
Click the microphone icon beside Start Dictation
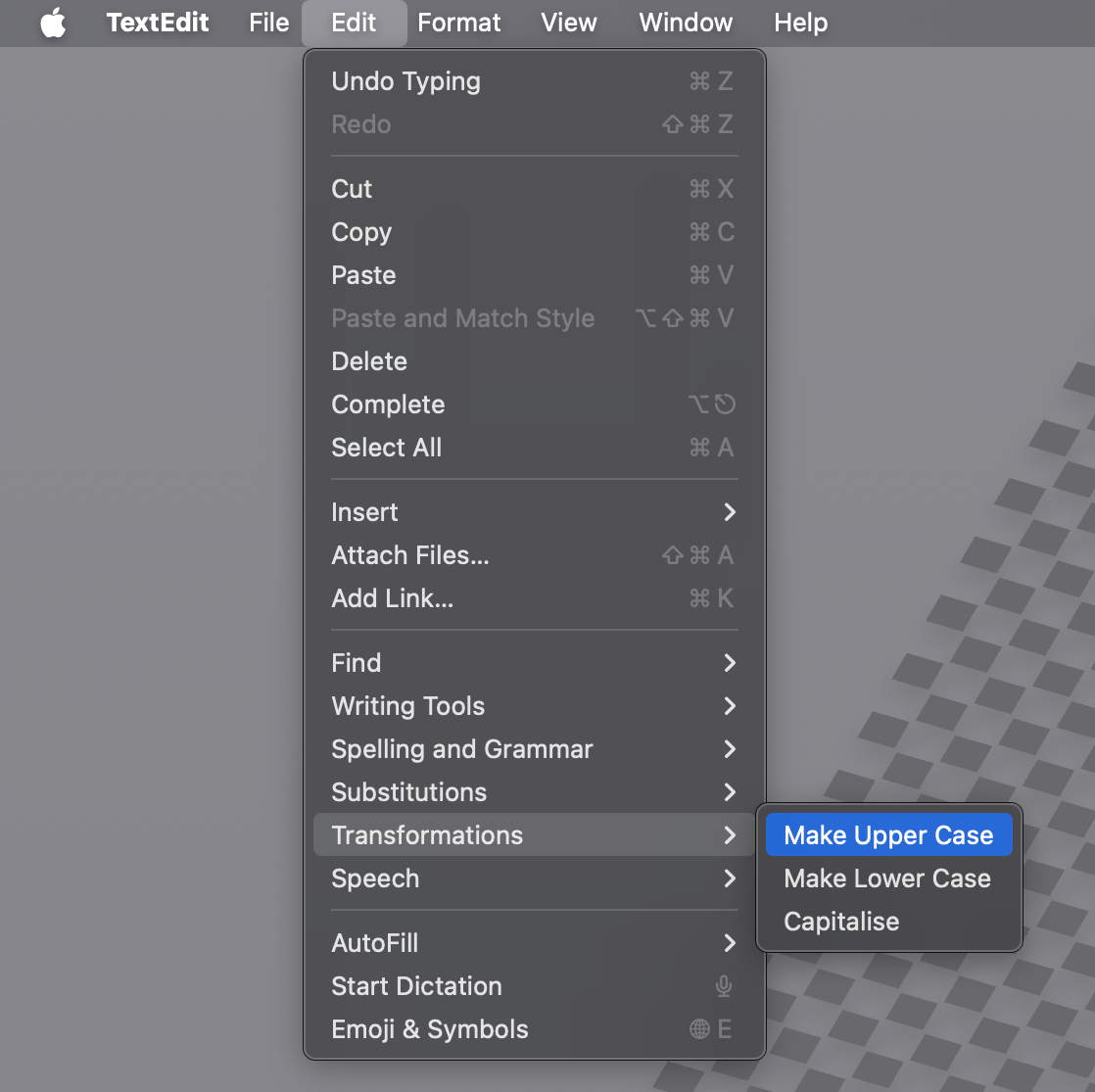tap(723, 986)
